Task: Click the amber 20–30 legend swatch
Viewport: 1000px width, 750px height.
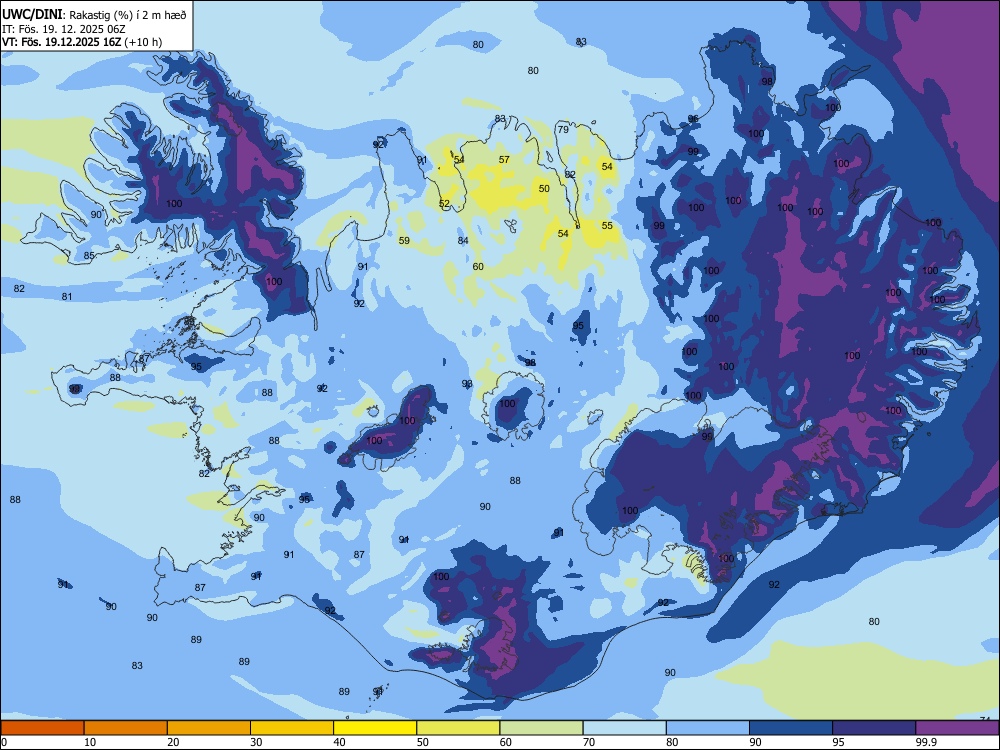Action: pos(209,728)
